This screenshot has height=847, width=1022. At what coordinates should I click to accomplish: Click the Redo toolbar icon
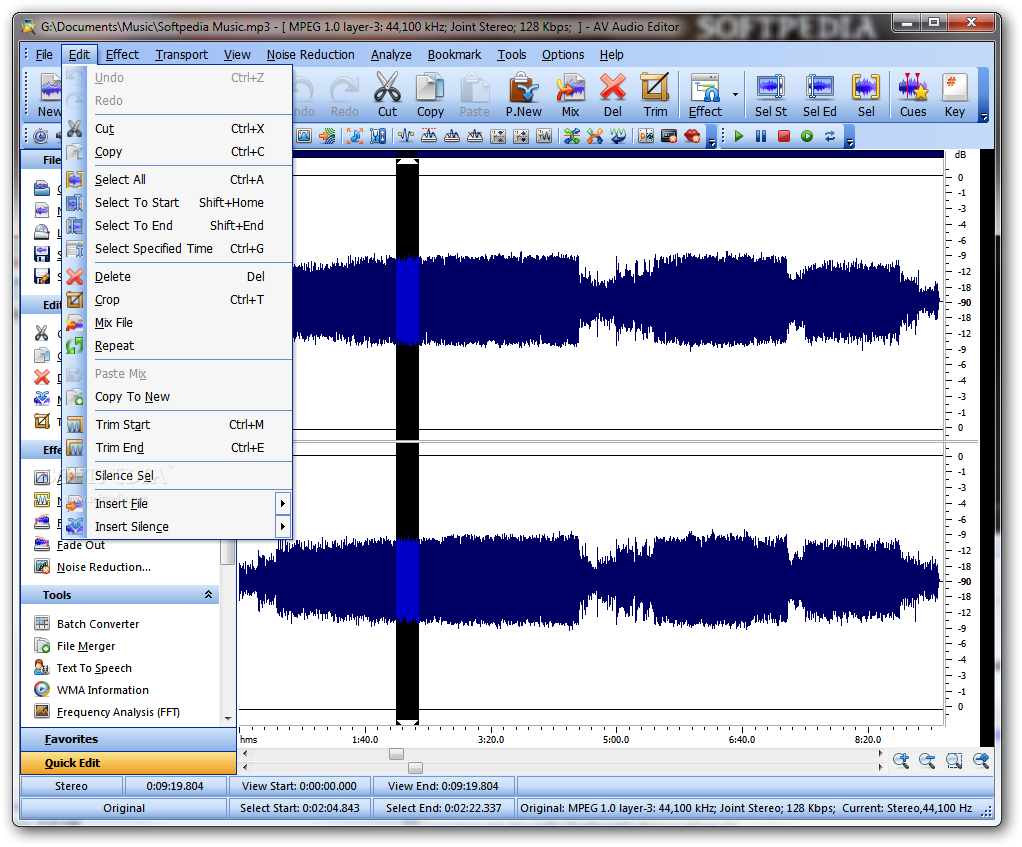click(x=344, y=89)
